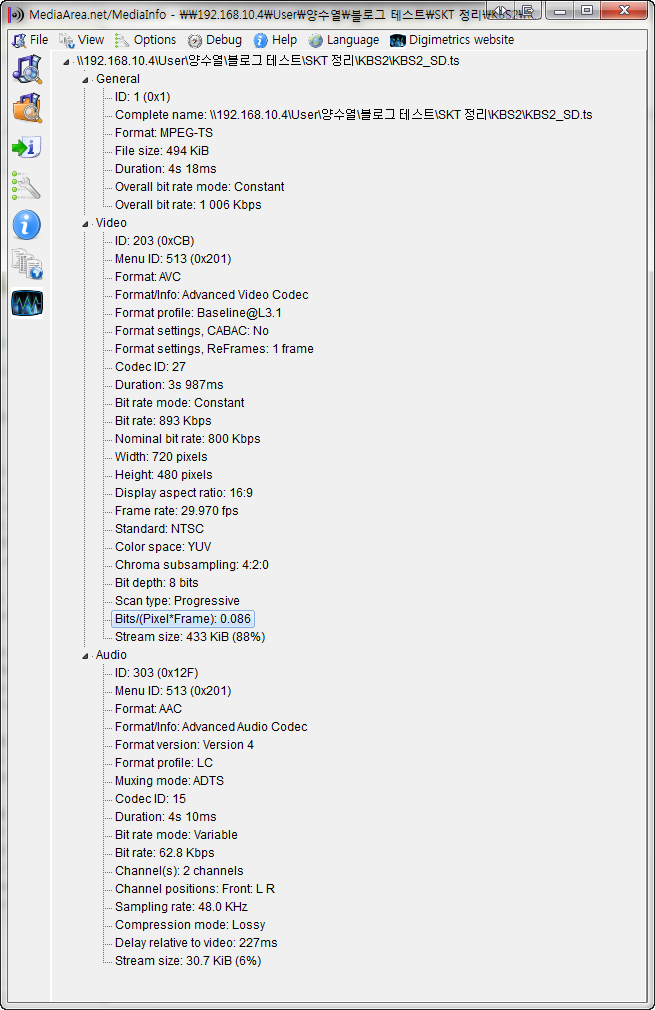655x1010 pixels.
Task: Click the documents copy sidebar icon
Action: tap(27, 264)
